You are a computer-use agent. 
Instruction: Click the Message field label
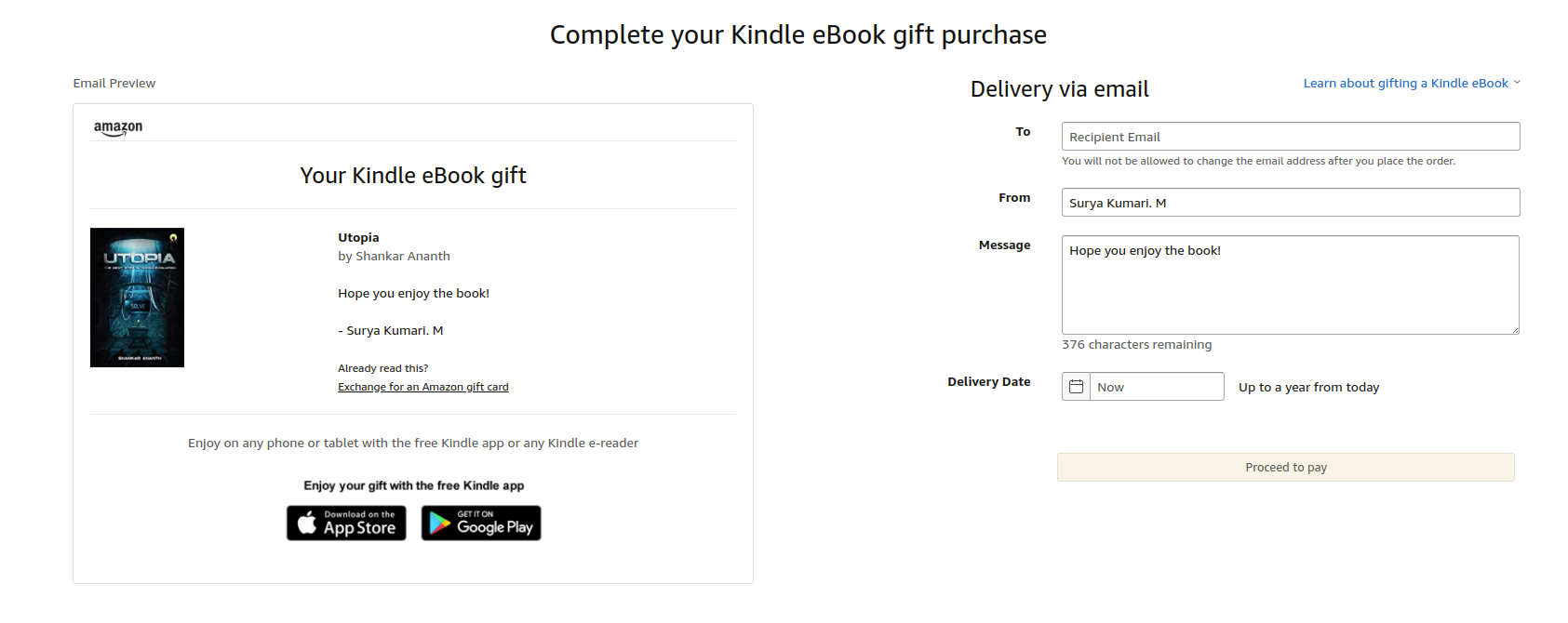point(1004,245)
